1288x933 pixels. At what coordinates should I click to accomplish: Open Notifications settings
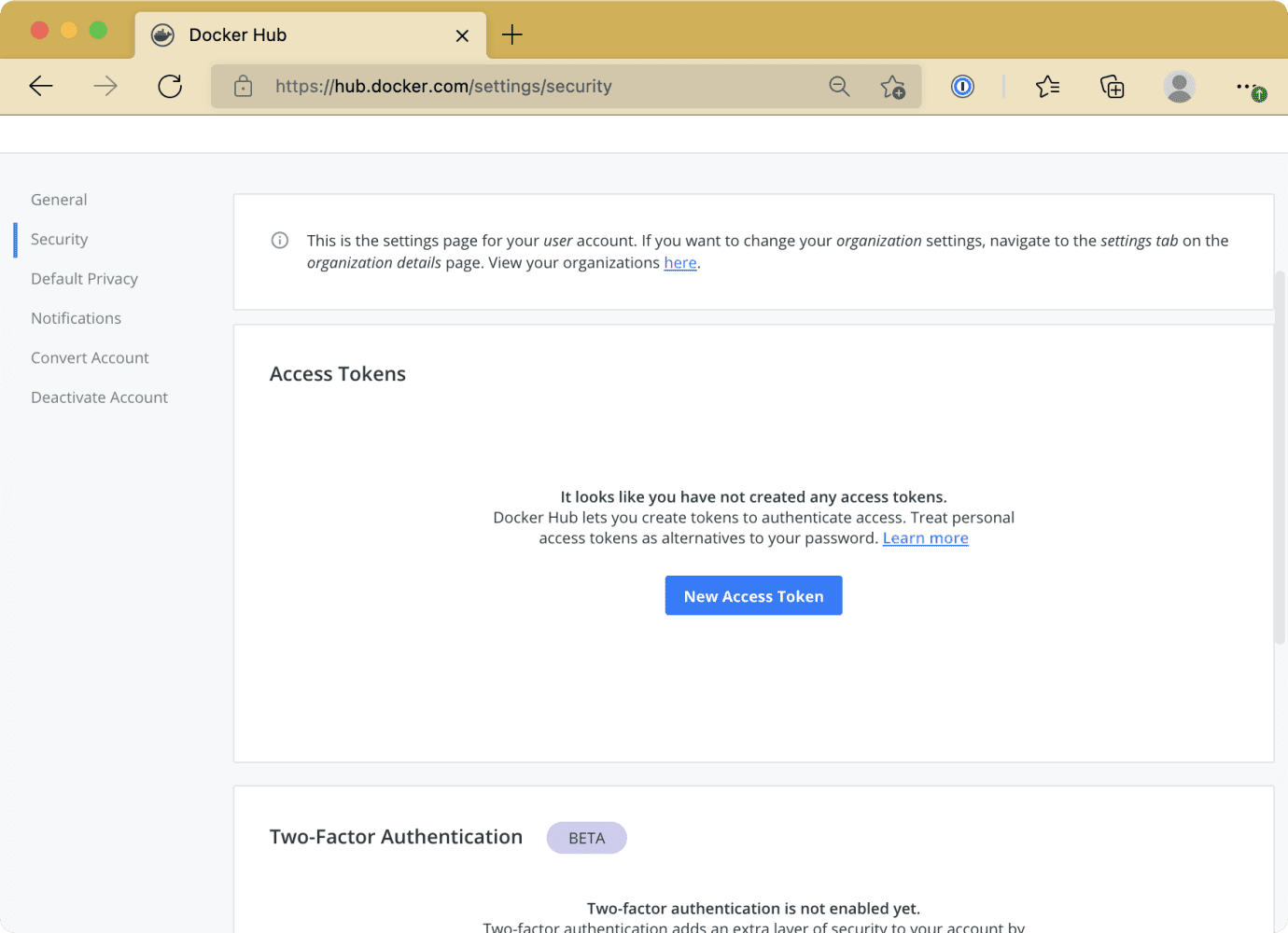tap(76, 318)
